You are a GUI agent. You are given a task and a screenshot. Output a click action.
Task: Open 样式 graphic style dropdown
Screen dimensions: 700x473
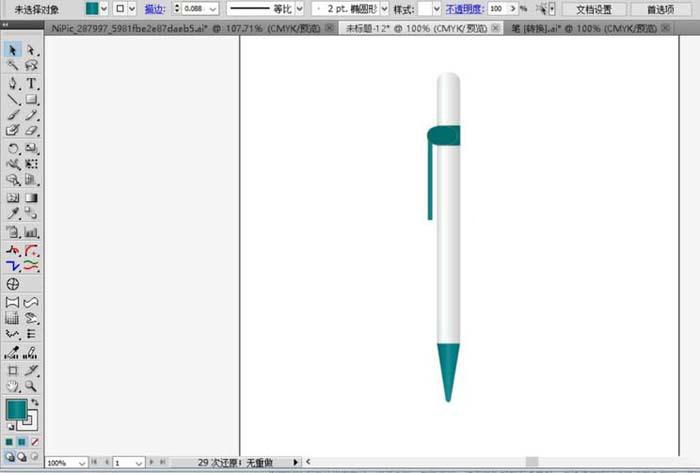click(x=437, y=8)
